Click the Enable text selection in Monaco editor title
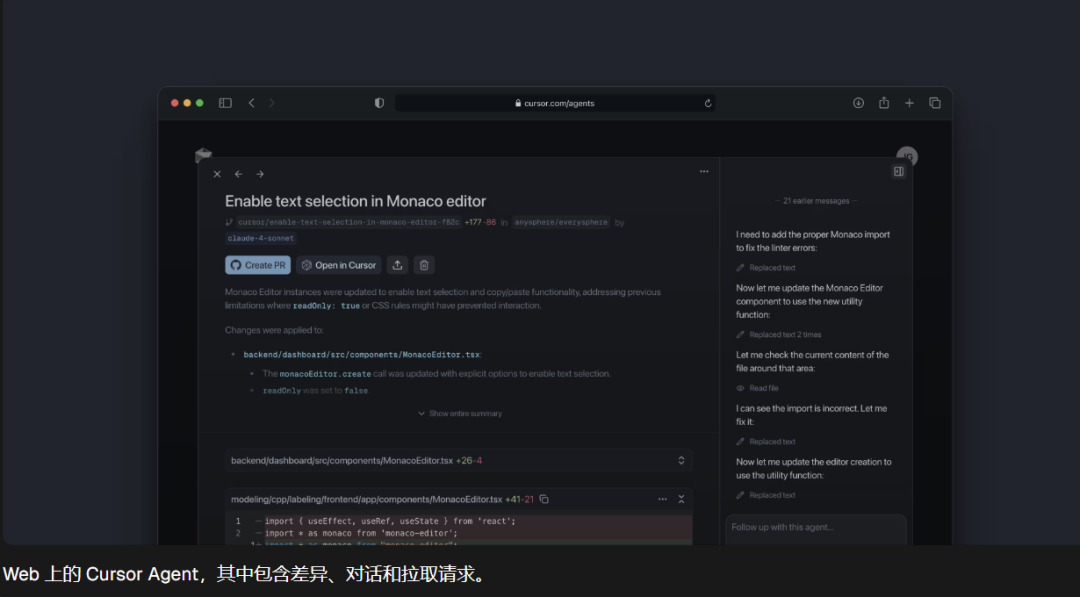This screenshot has height=597, width=1080. coord(355,201)
